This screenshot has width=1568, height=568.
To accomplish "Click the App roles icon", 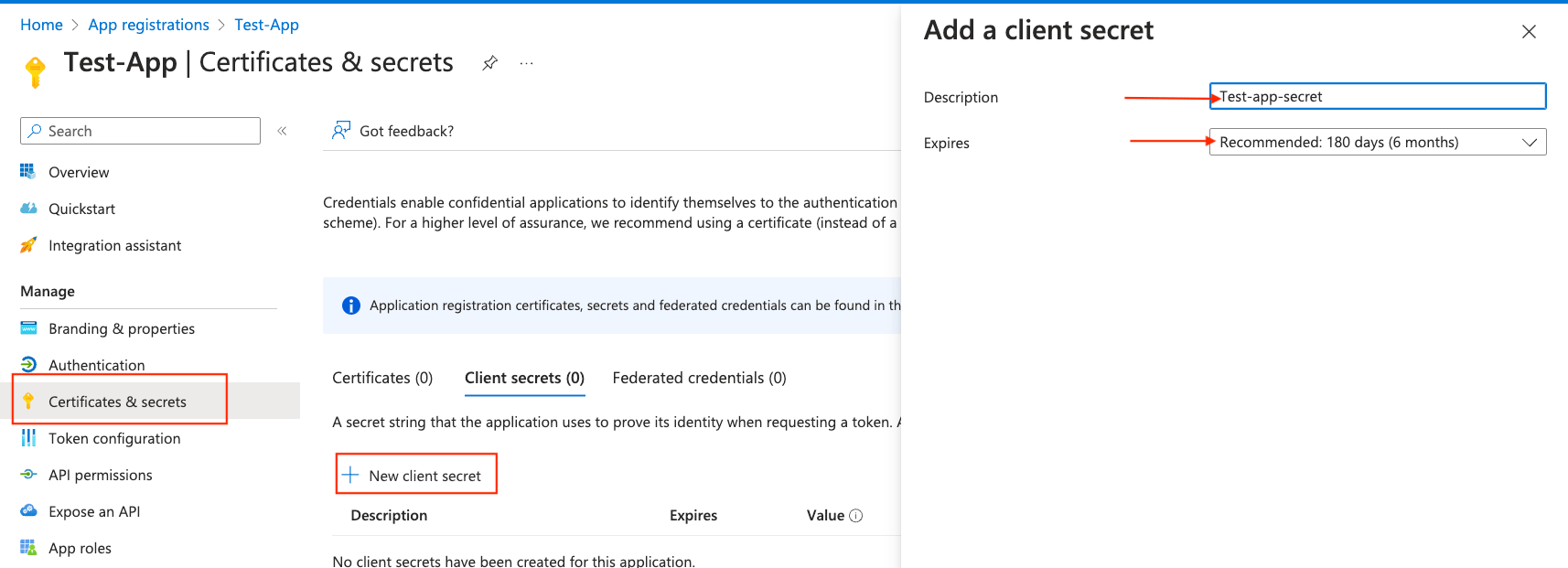I will coord(28,548).
